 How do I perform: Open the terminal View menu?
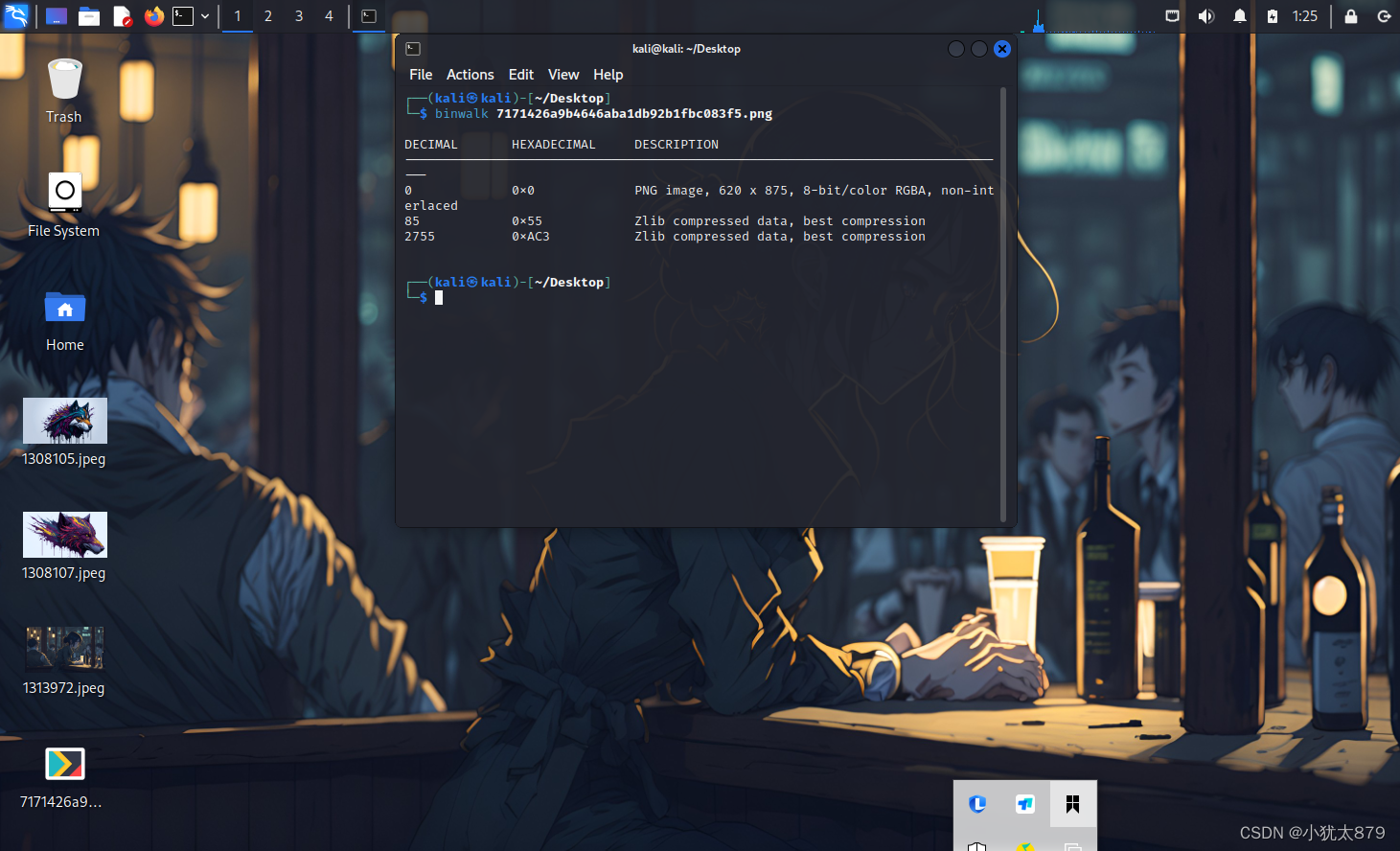click(563, 75)
